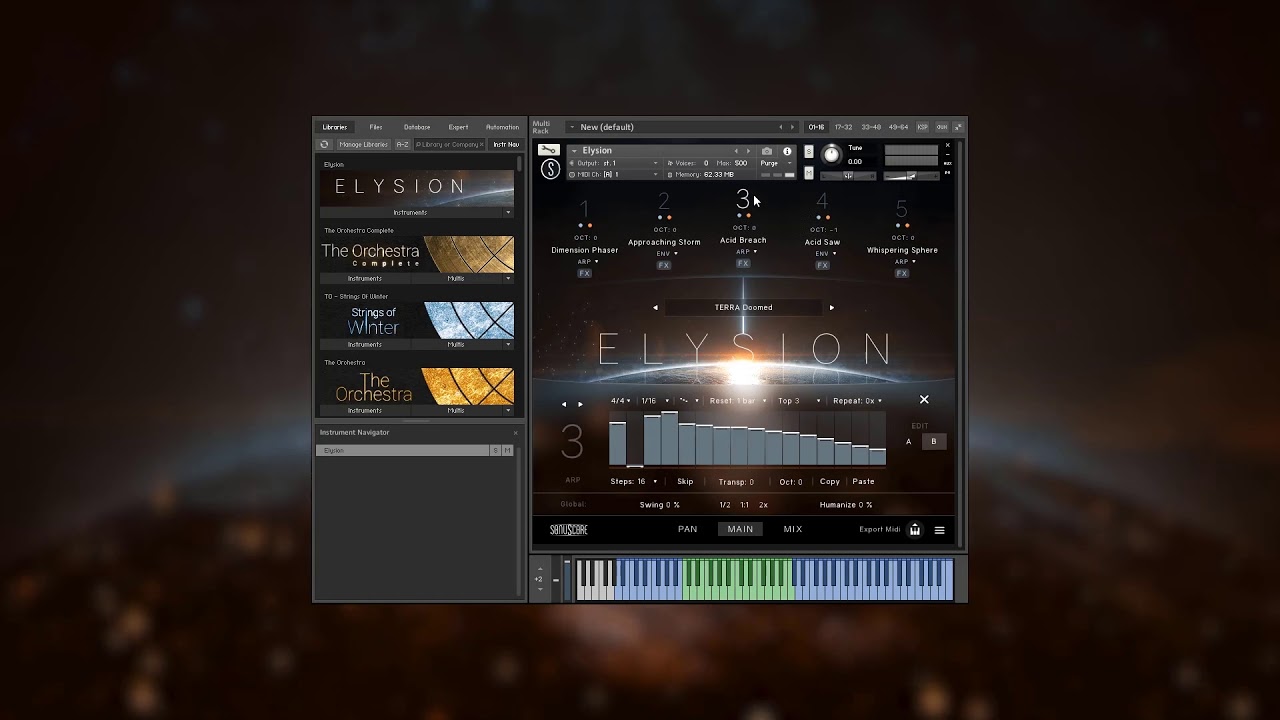This screenshot has width=1280, height=720.
Task: Switch to Files tab
Action: pyautogui.click(x=376, y=127)
